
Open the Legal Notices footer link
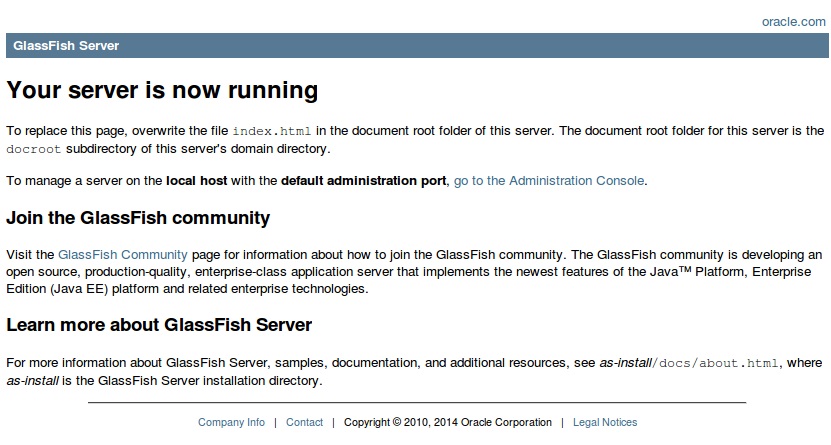coord(605,422)
